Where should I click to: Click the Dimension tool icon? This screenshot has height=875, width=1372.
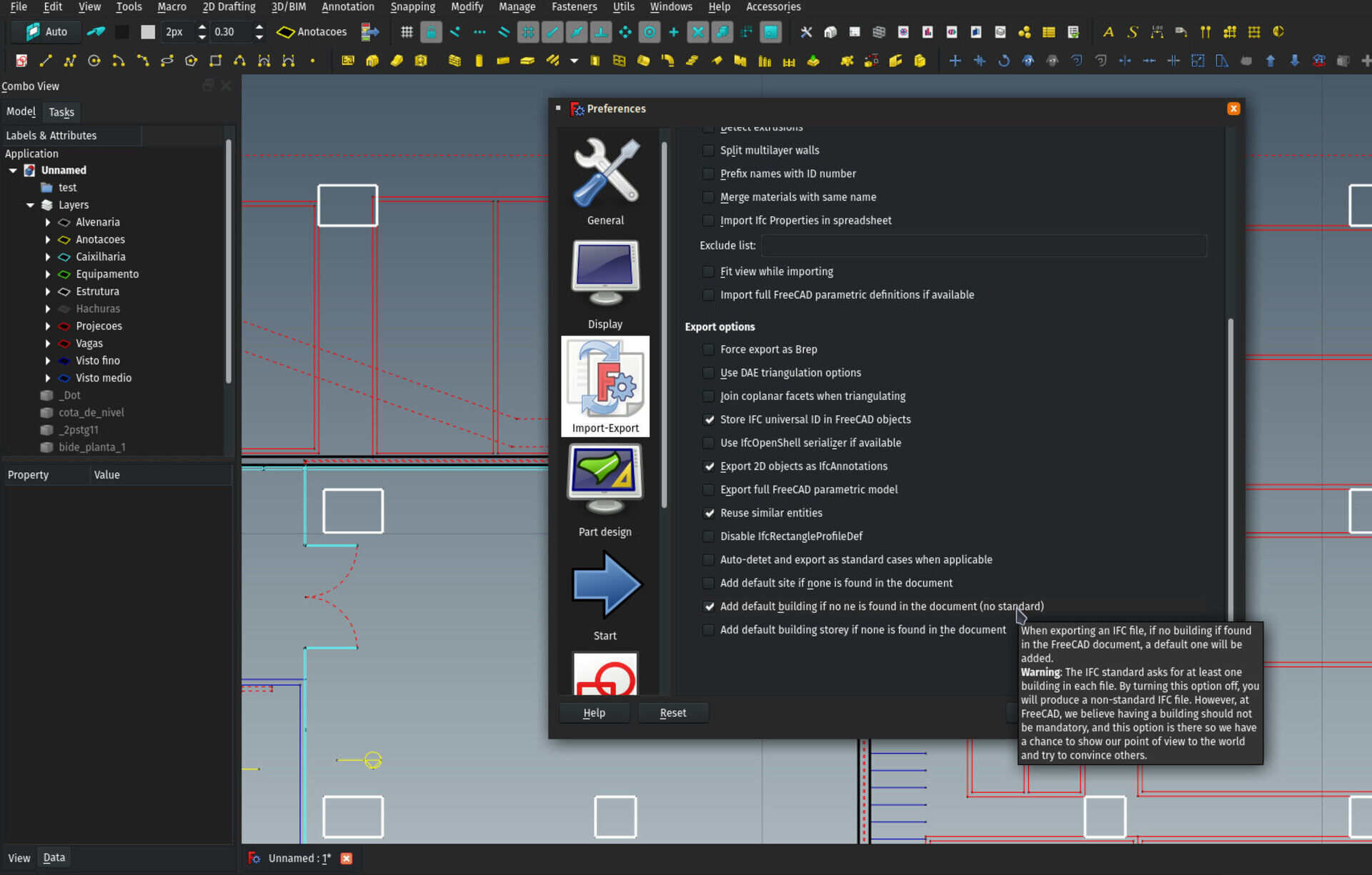[x=1157, y=32]
